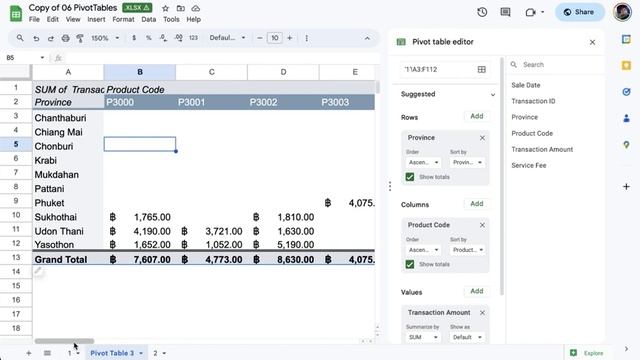Undo the last action
Image resolution: width=640 pixels, height=360 pixels.
(x=36, y=38)
